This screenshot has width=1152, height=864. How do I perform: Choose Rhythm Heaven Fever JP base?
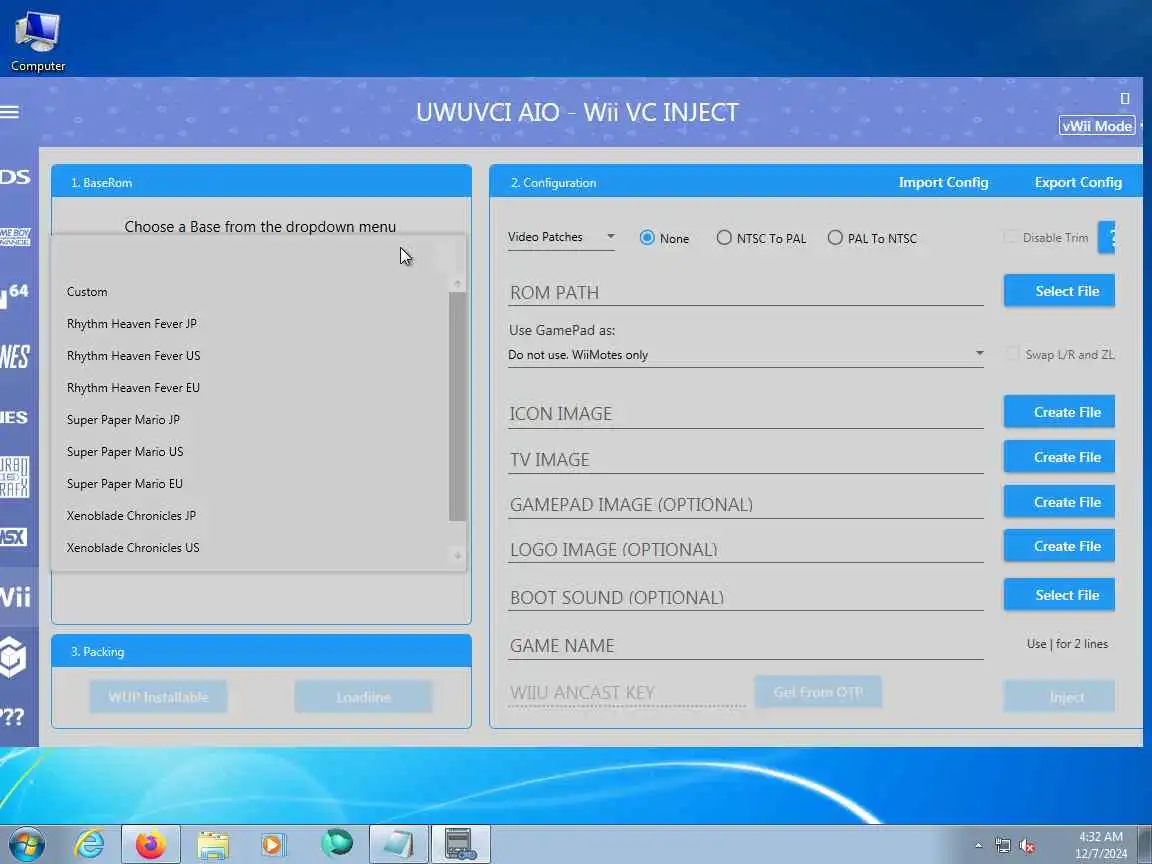(x=251, y=324)
